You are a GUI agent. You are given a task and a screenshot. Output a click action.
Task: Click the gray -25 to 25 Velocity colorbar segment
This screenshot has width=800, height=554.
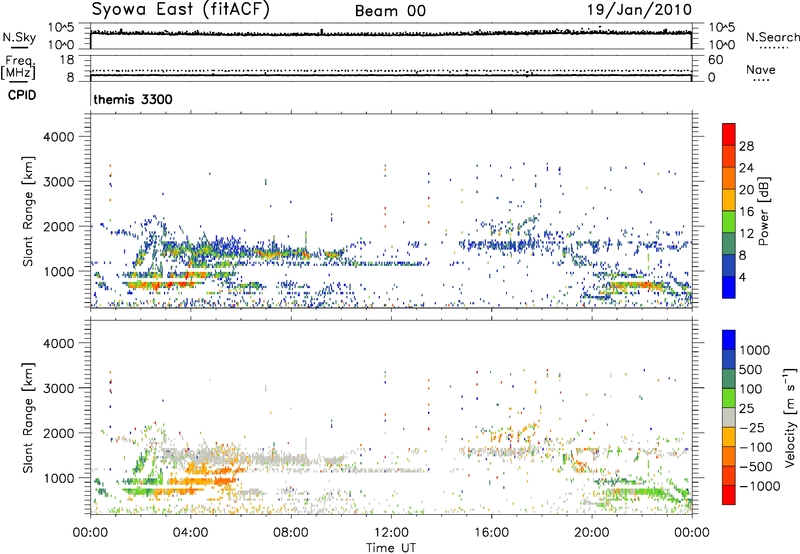[x=729, y=418]
